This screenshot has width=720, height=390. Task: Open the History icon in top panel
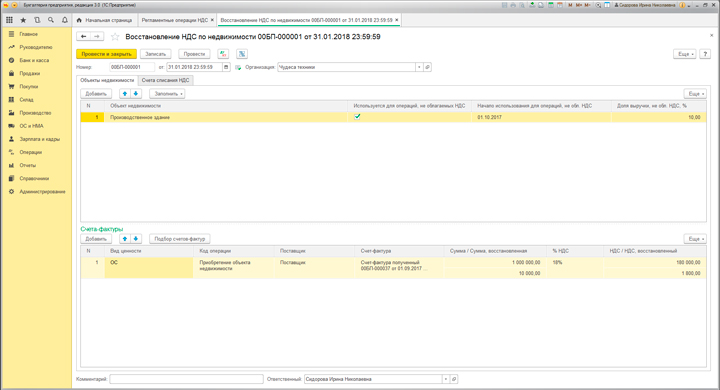(x=37, y=20)
